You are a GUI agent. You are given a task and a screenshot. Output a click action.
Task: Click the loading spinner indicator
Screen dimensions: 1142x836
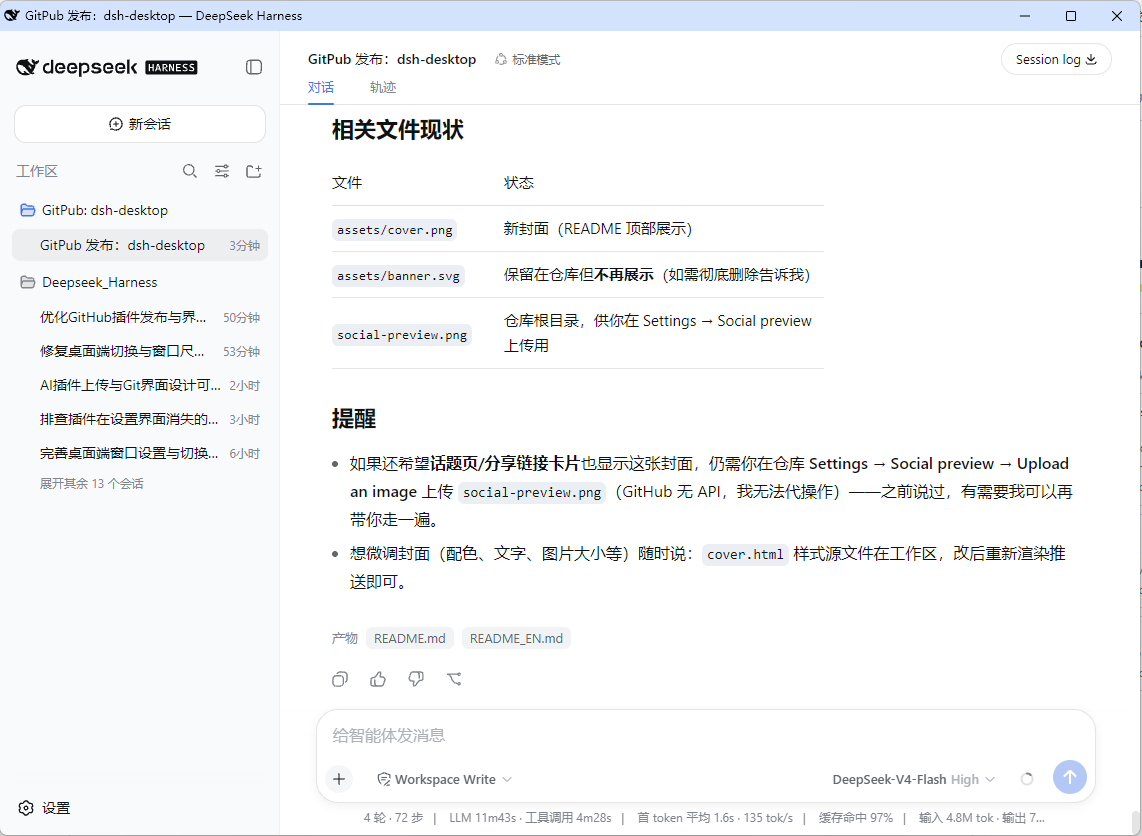coord(1027,779)
